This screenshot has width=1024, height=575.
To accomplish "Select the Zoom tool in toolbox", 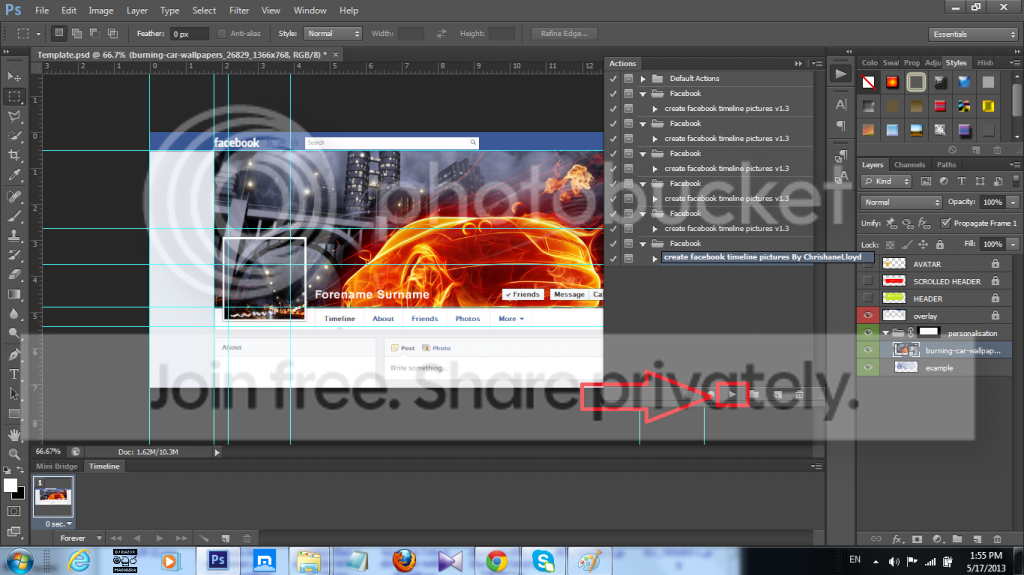I will pos(14,453).
